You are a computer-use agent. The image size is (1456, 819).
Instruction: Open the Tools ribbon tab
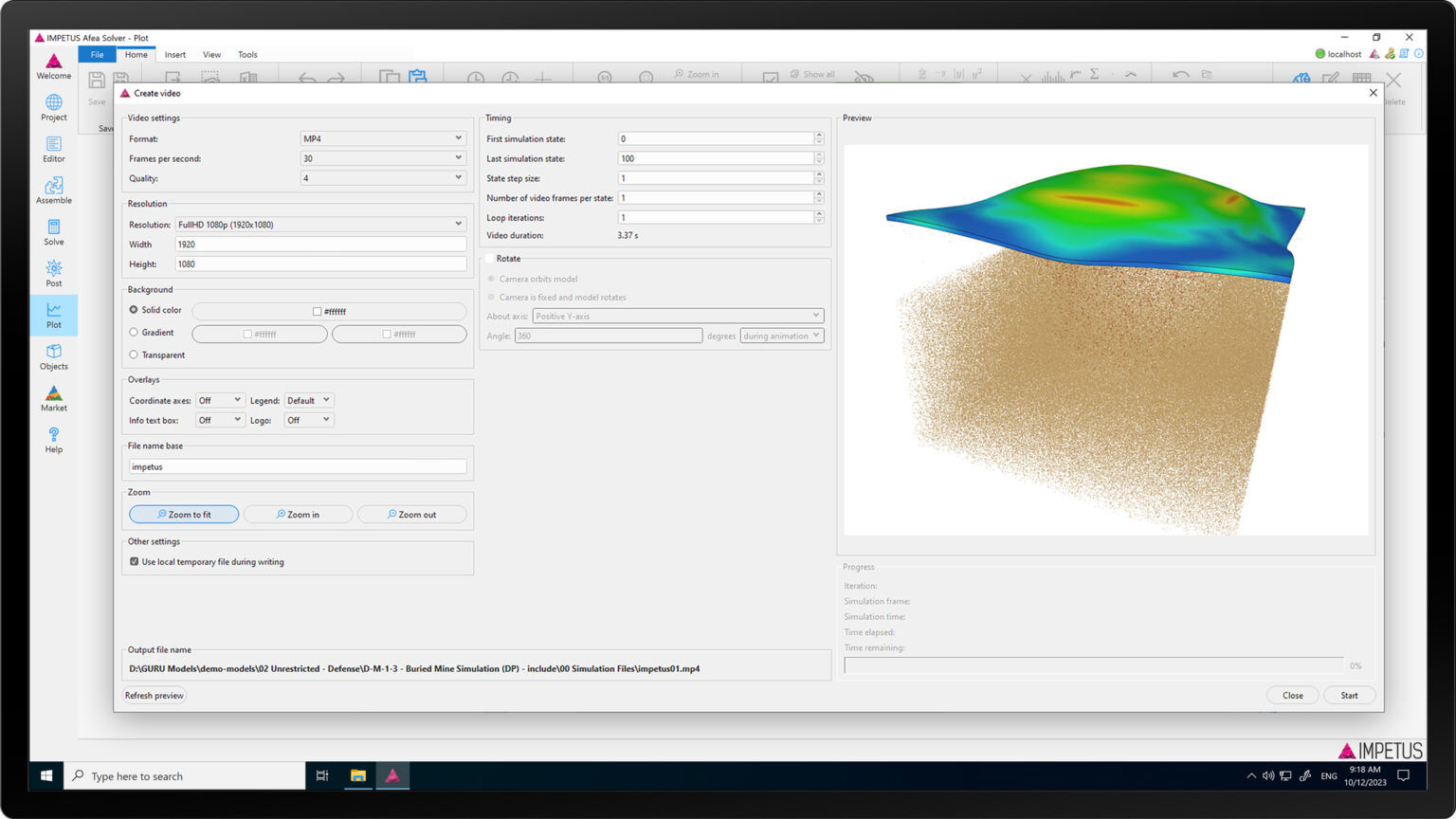247,55
